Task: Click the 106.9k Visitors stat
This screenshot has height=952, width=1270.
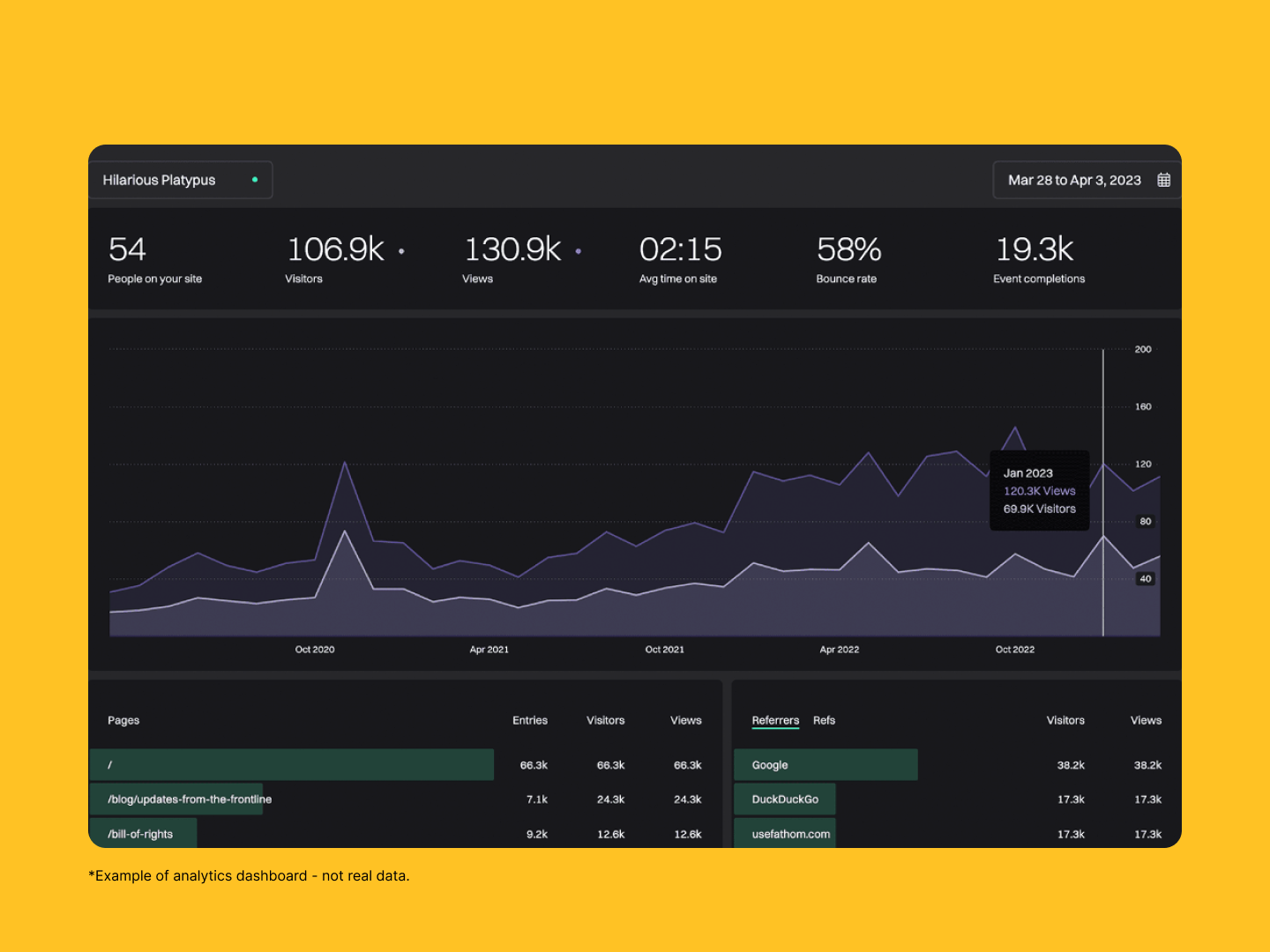Action: pyautogui.click(x=335, y=259)
